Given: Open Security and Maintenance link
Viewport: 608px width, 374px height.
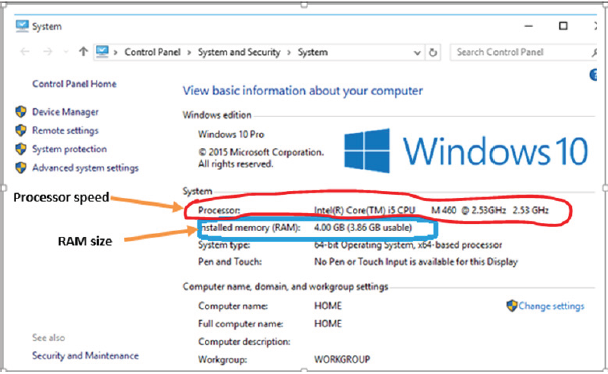Looking at the screenshot, I should (85, 355).
